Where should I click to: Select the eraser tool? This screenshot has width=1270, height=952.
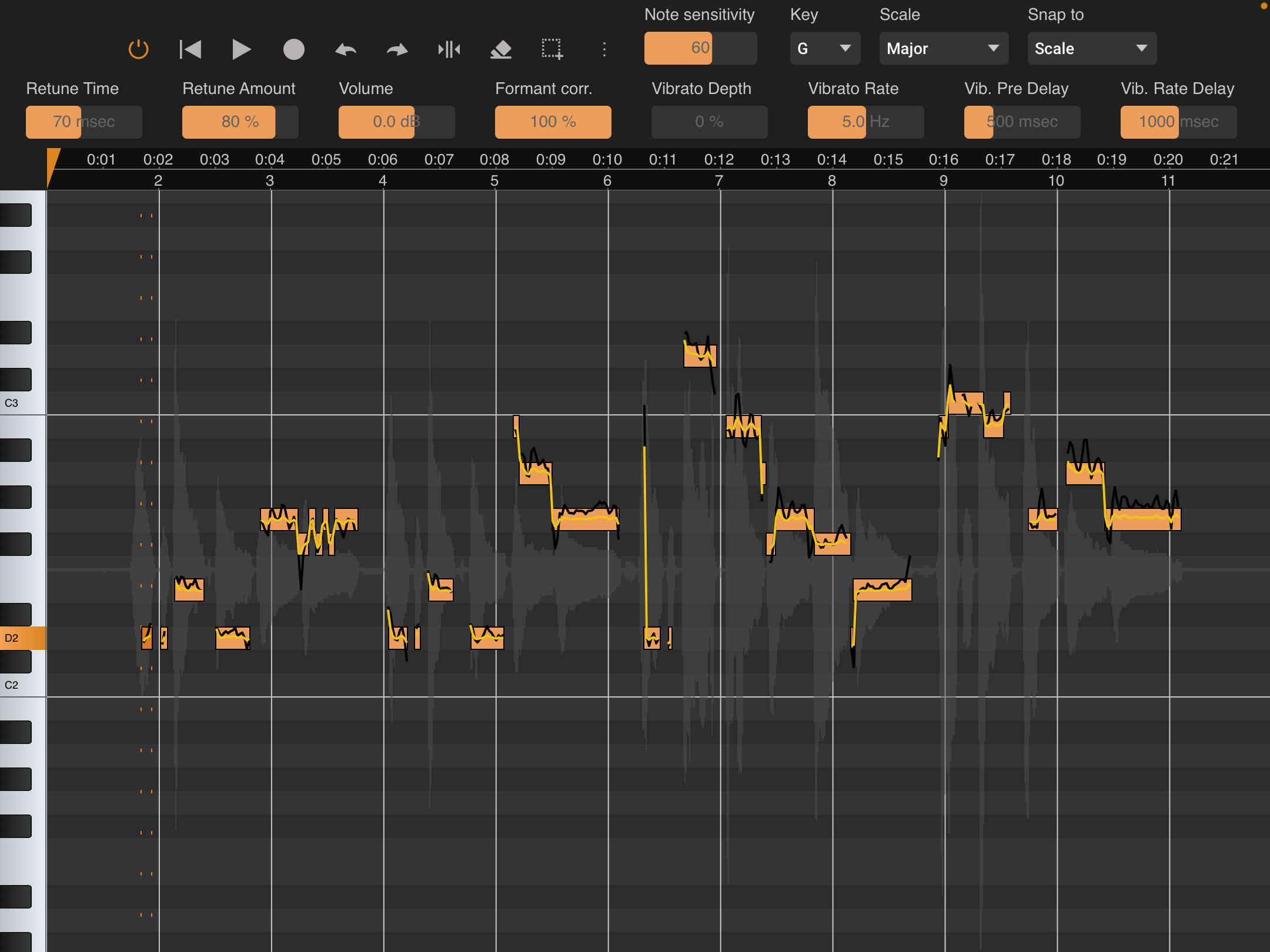click(501, 49)
